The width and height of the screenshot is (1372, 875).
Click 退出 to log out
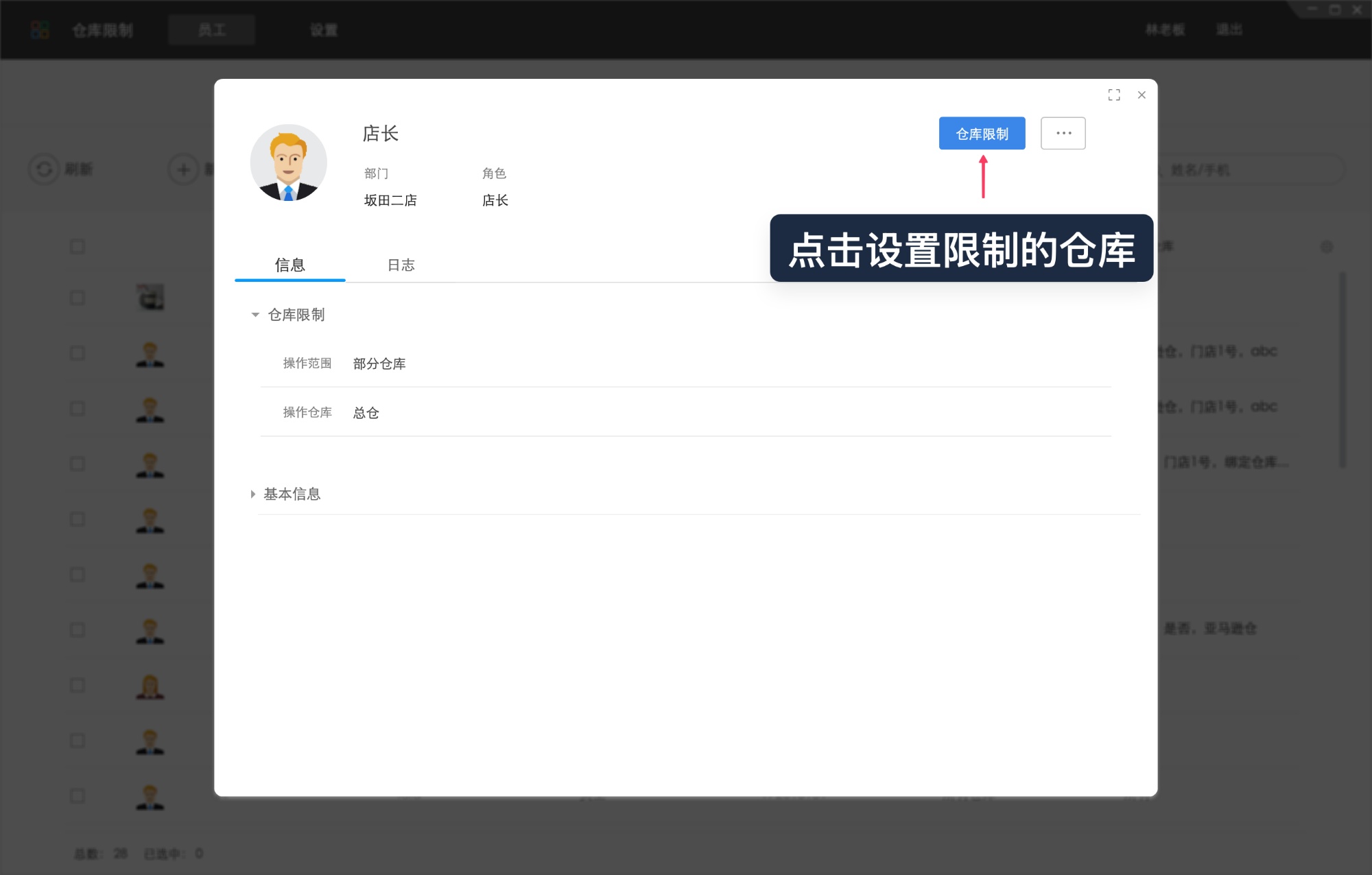[x=1229, y=29]
